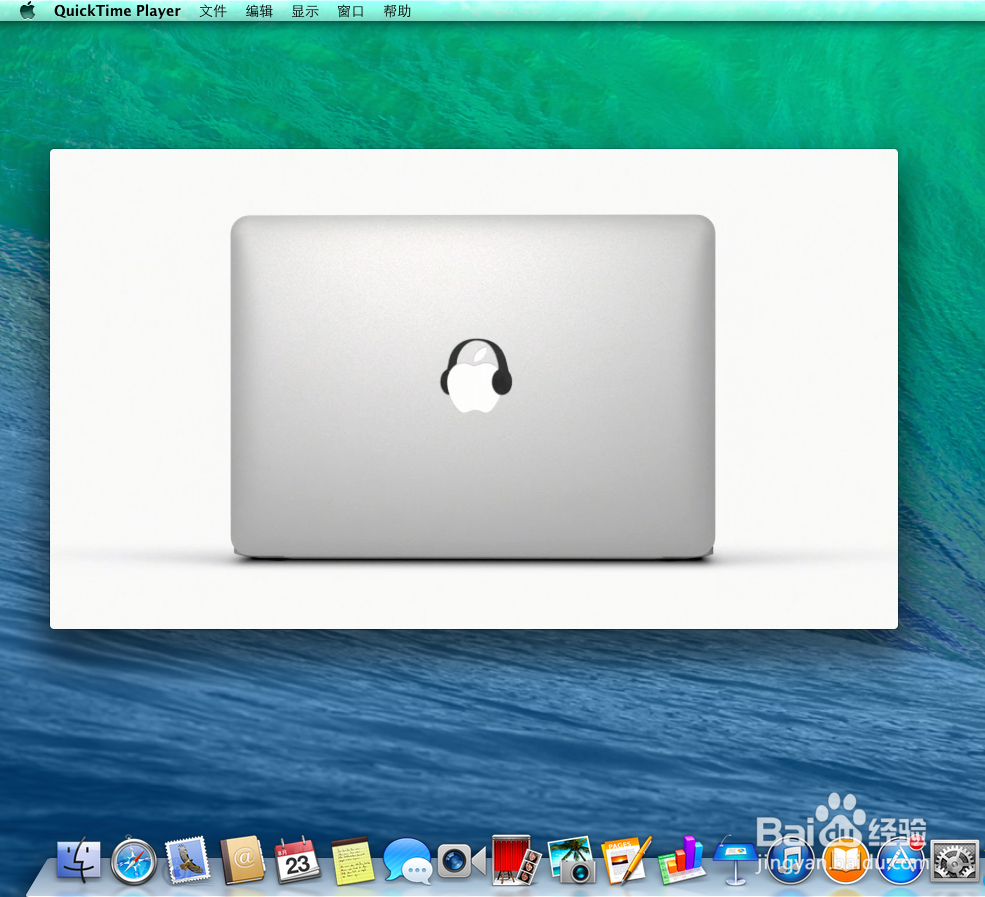Launch FaceTime from the Dock
Viewport: 985px width, 897px height.
click(462, 861)
